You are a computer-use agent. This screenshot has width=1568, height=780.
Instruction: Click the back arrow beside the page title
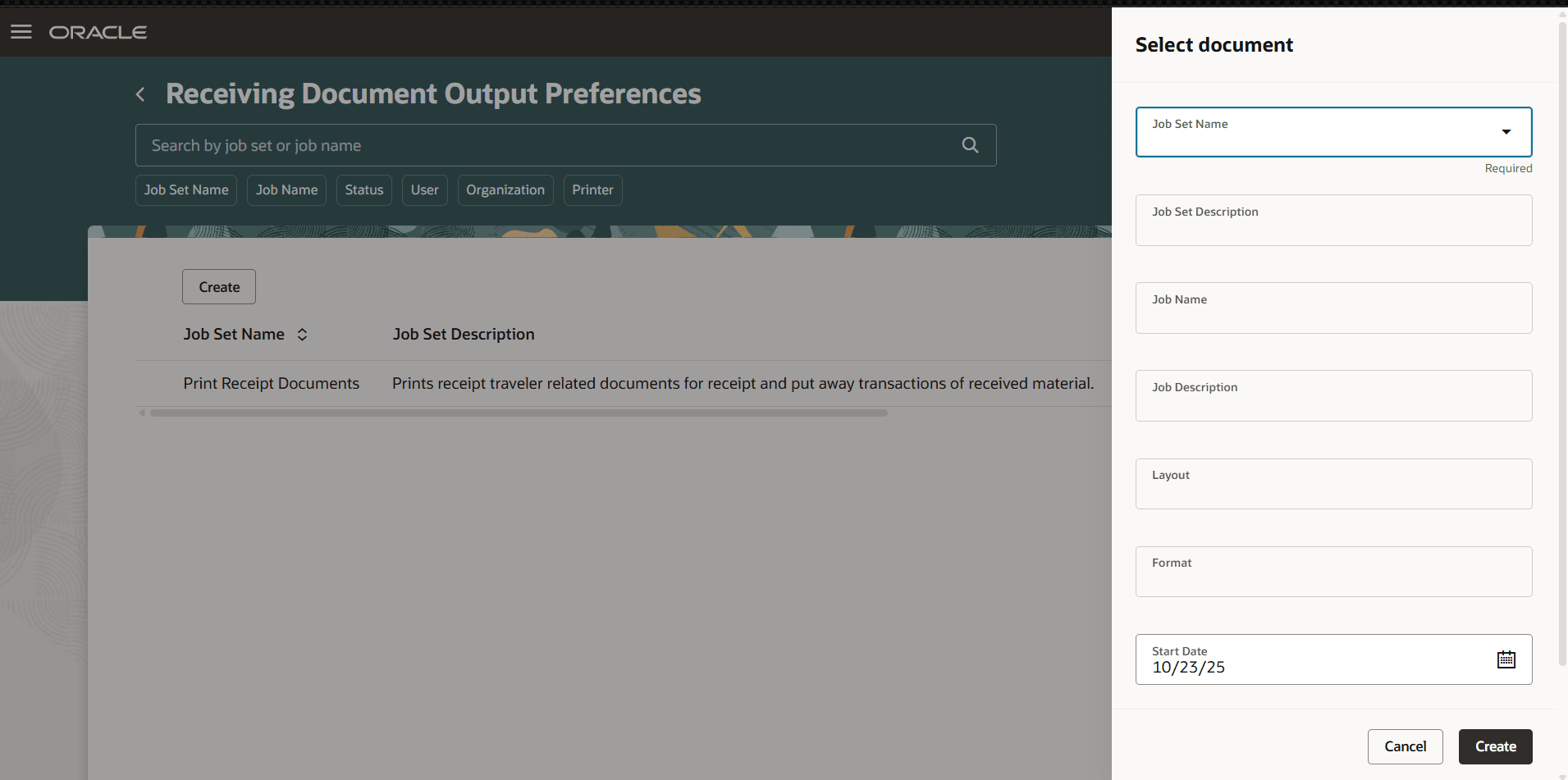139,94
